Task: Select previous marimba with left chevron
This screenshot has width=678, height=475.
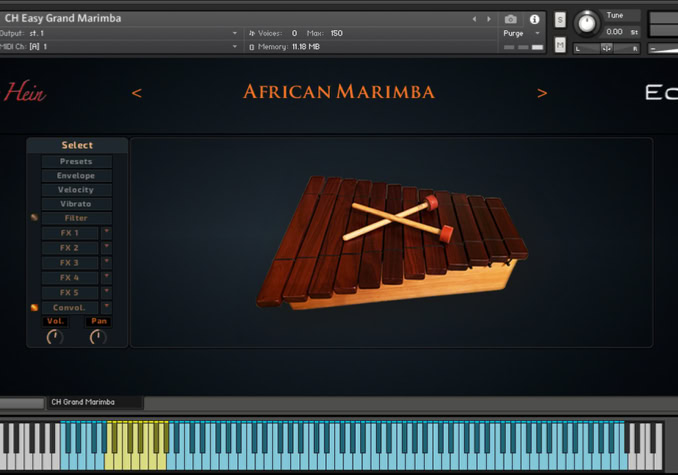Action: click(137, 93)
